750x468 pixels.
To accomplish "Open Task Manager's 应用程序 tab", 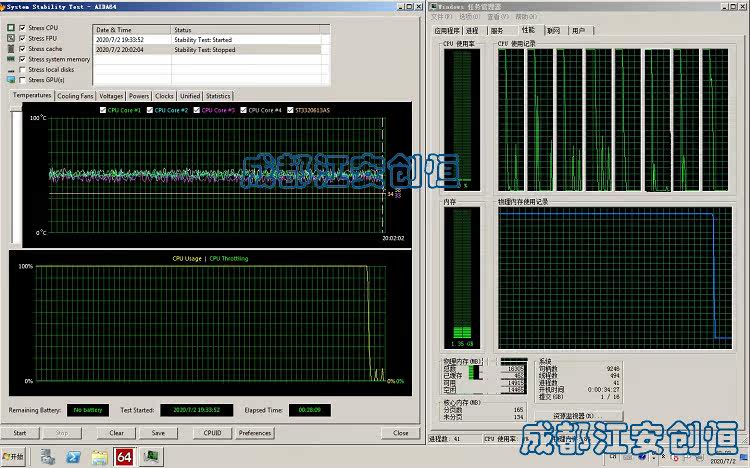I will [x=447, y=31].
